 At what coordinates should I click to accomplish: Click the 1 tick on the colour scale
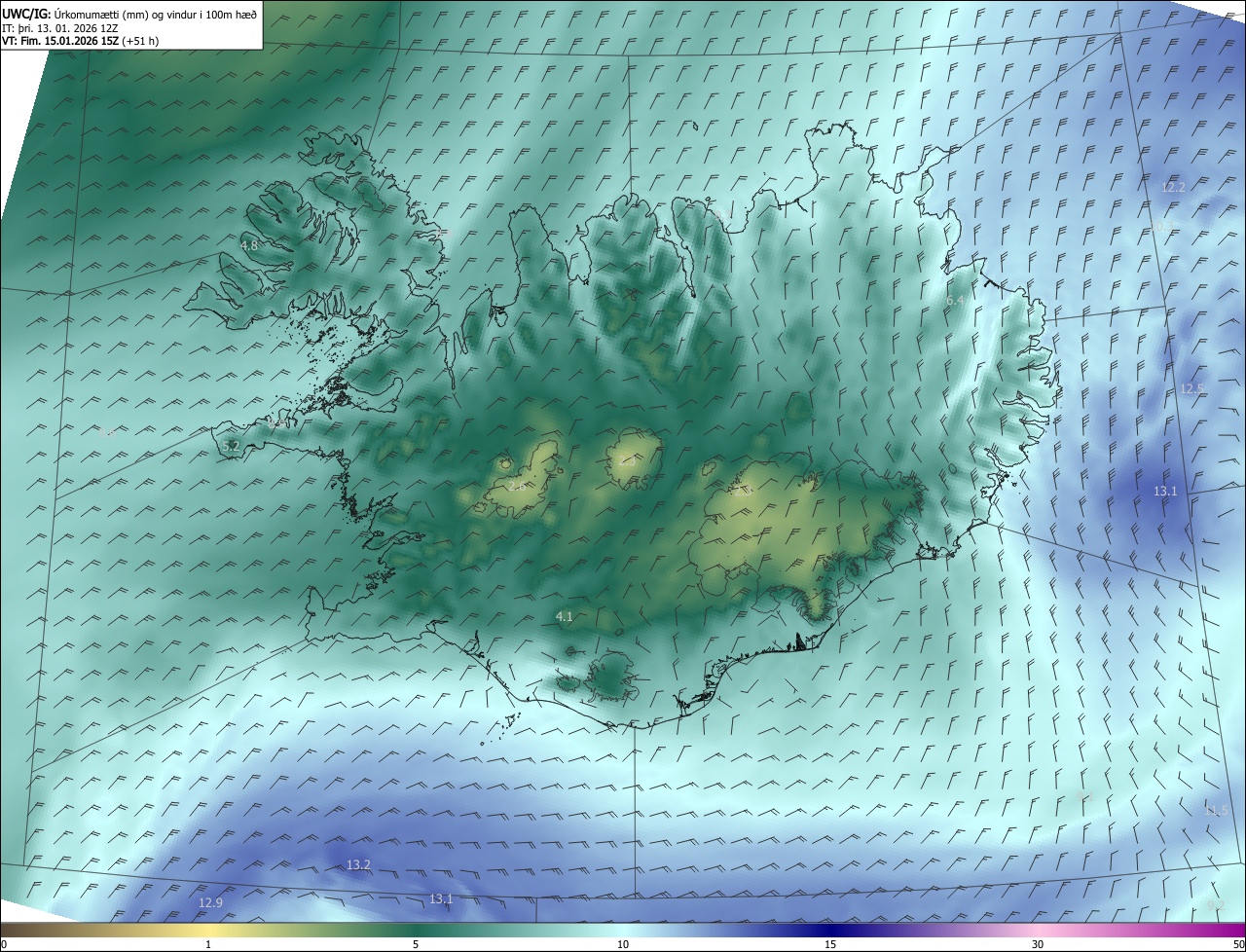(x=208, y=945)
